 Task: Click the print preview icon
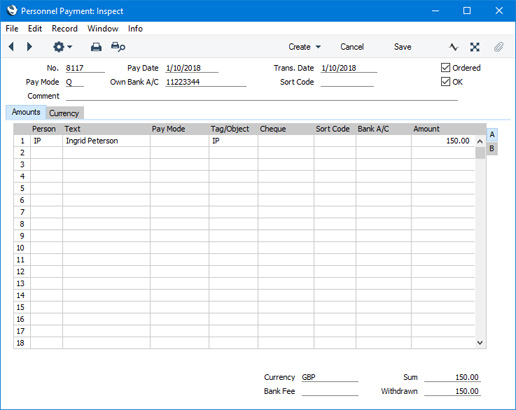coord(118,47)
